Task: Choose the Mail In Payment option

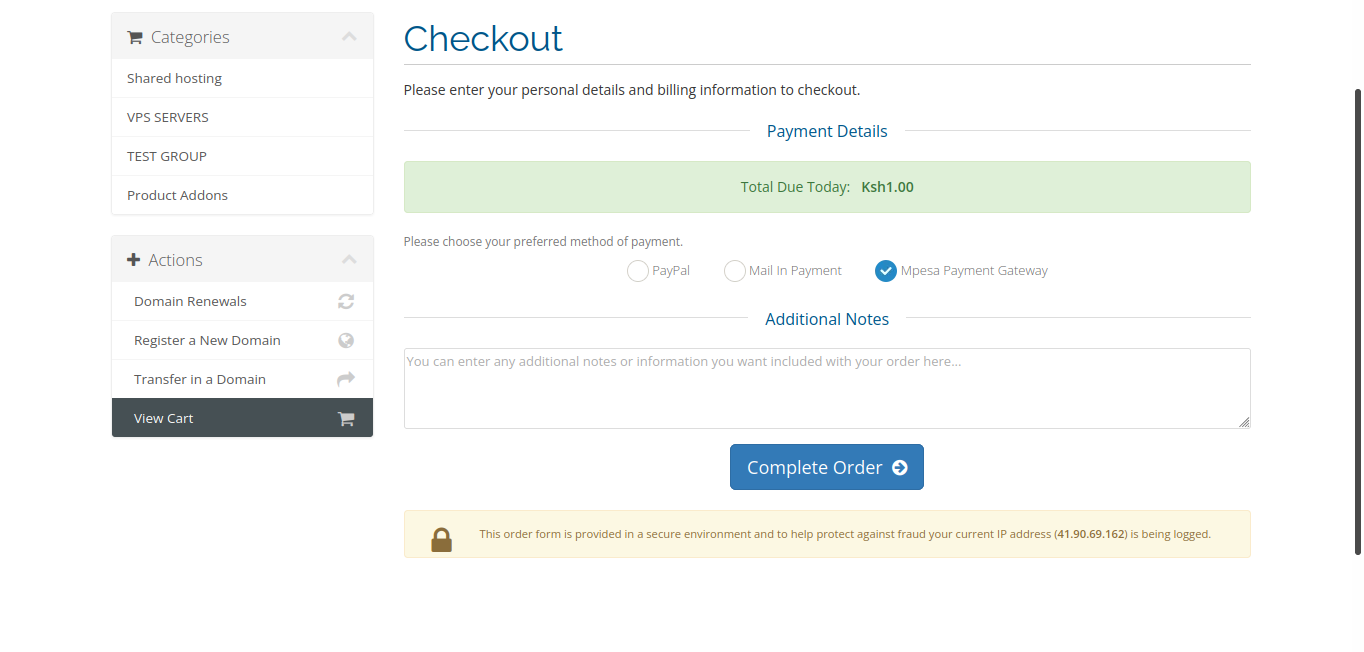Action: tap(735, 271)
